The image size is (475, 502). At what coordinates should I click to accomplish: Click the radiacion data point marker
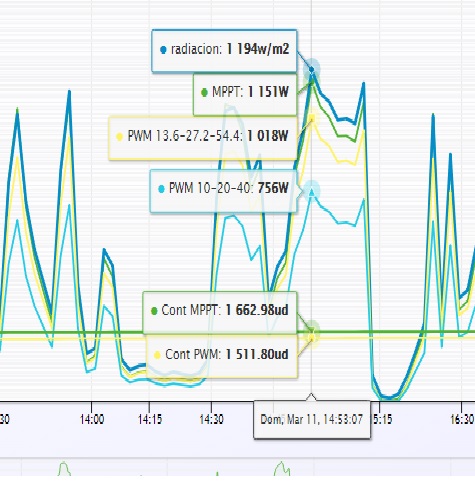(312, 70)
